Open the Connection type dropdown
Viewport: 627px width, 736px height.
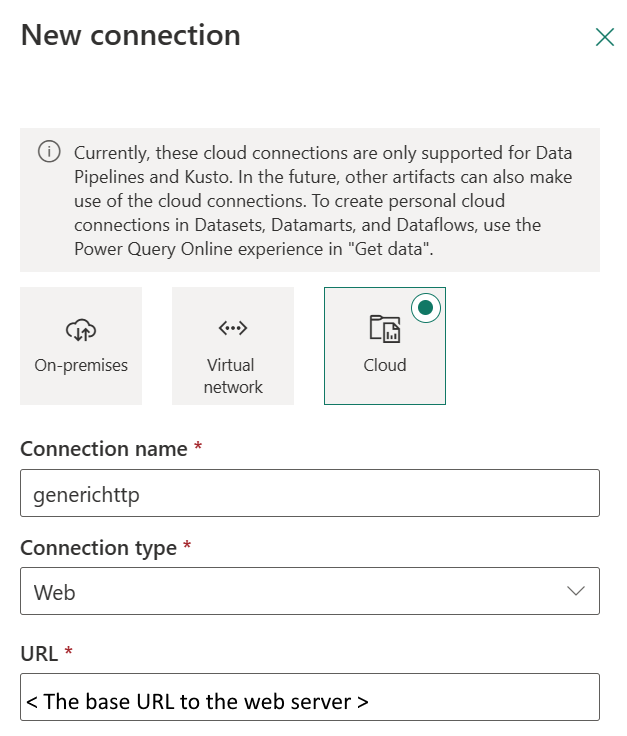(x=310, y=591)
